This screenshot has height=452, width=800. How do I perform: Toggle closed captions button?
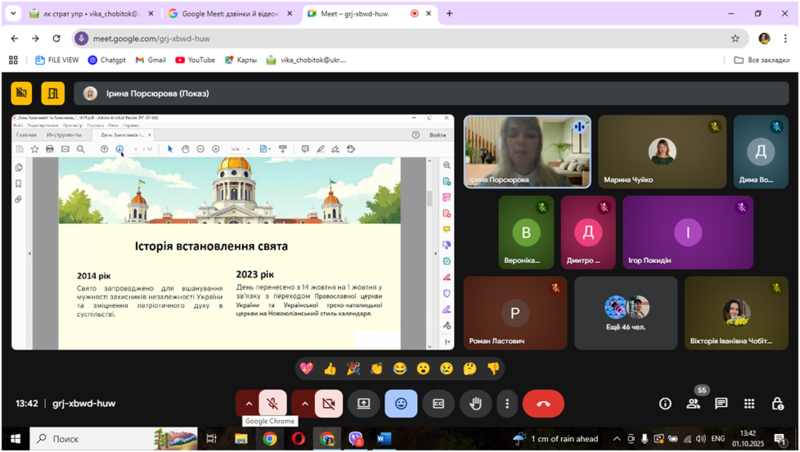coord(438,404)
